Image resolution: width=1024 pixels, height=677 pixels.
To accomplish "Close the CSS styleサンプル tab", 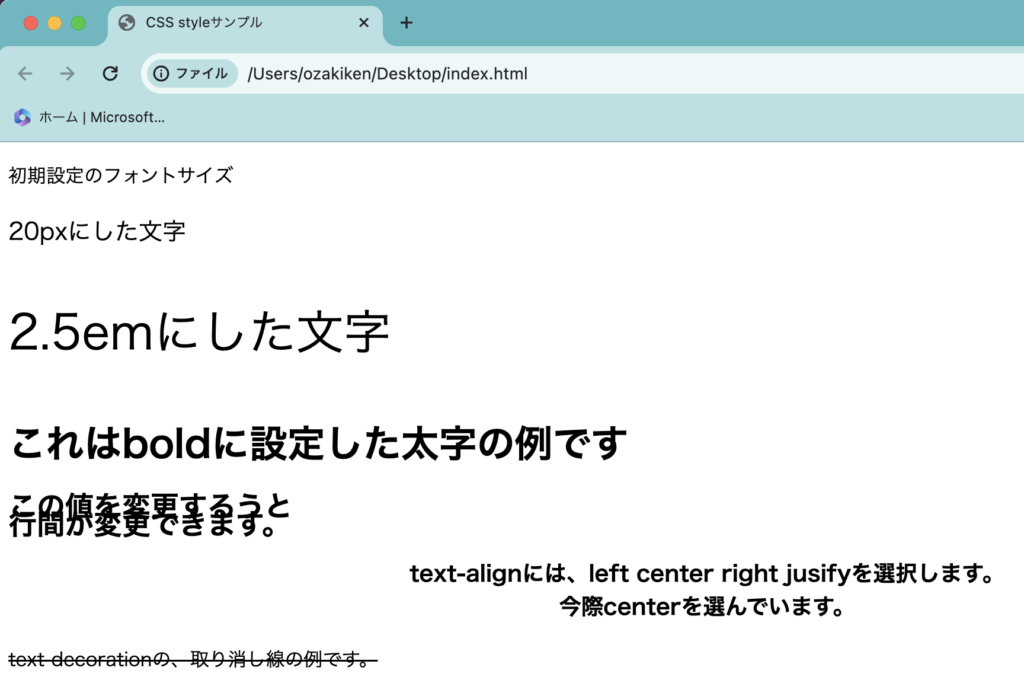I will pos(363,23).
